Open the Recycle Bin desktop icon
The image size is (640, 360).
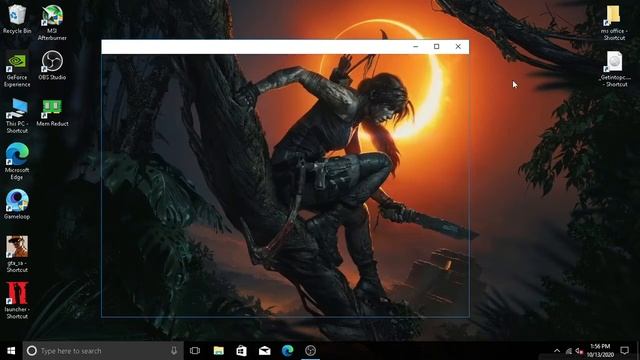pos(17,19)
